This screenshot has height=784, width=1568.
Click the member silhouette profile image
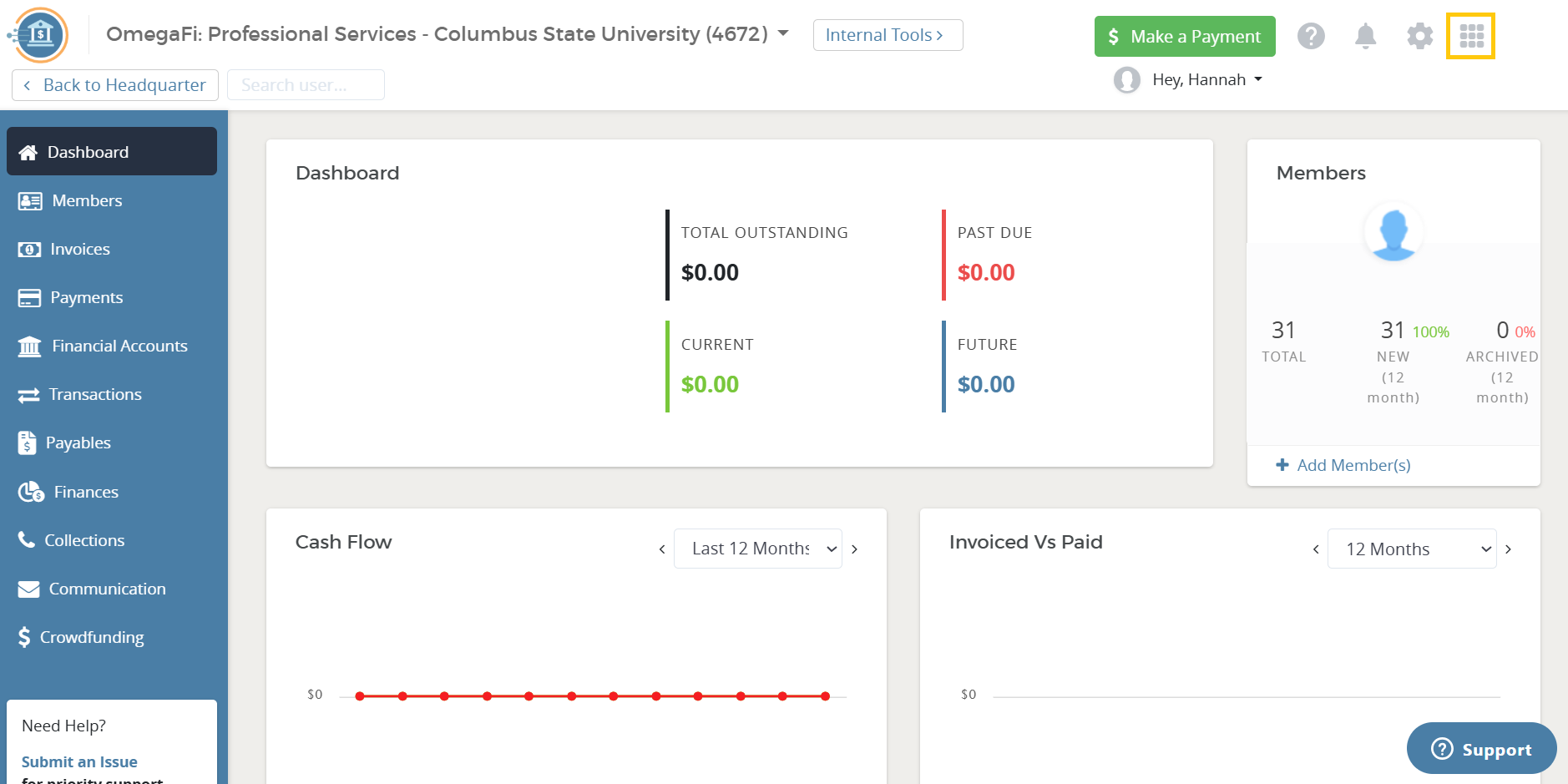[1393, 232]
